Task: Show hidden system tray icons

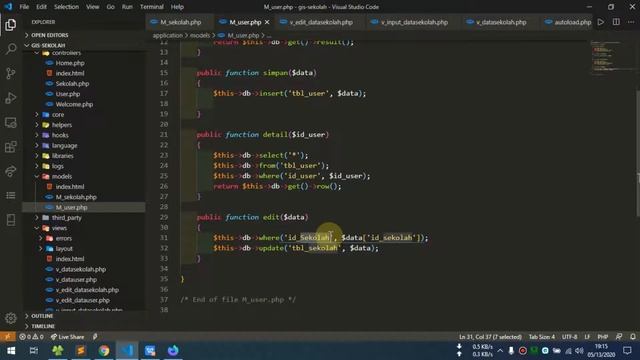Action: [x=500, y=351]
